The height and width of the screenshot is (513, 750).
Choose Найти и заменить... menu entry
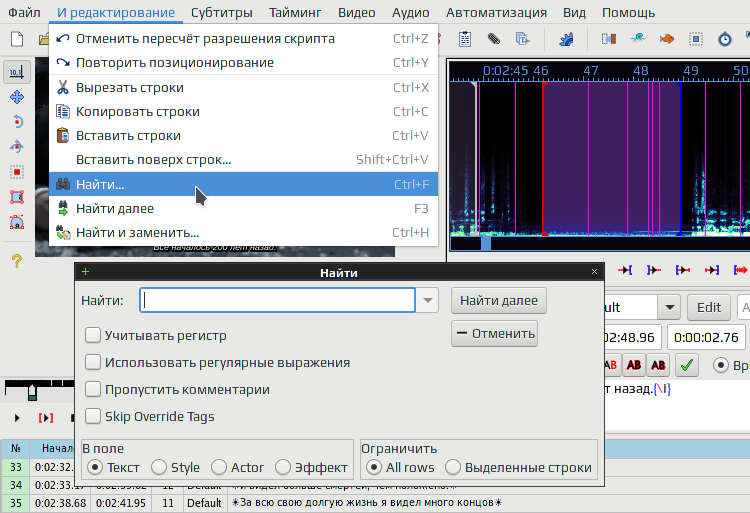(x=243, y=233)
